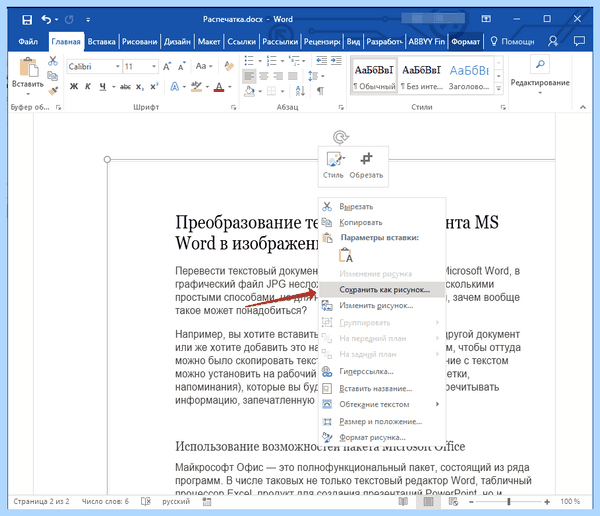Expand the Styles gallery more arrow
The image size is (600, 516).
[x=499, y=88]
